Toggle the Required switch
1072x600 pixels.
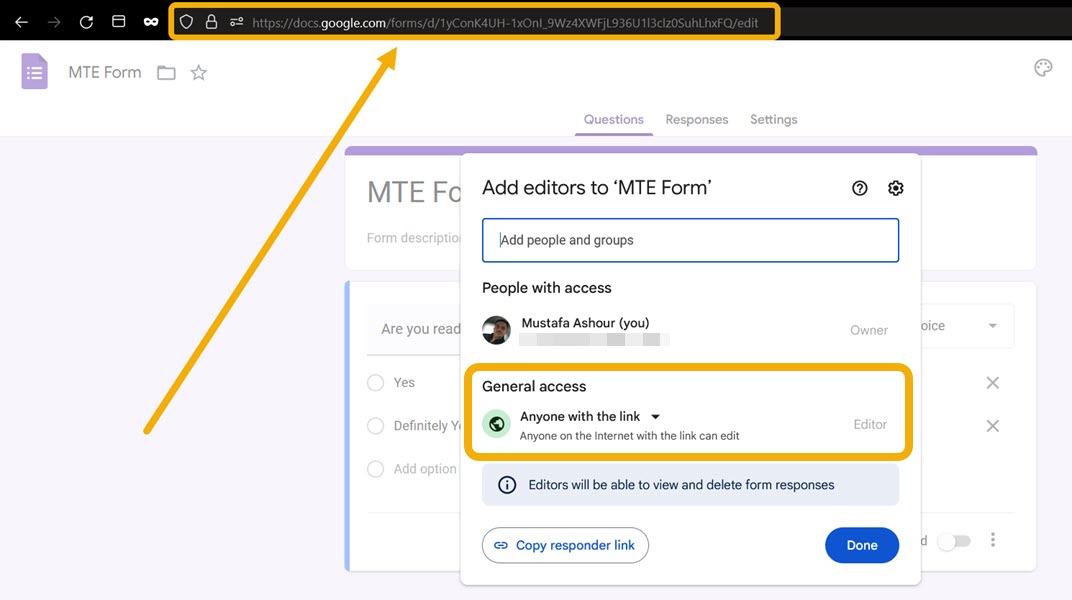tap(953, 540)
